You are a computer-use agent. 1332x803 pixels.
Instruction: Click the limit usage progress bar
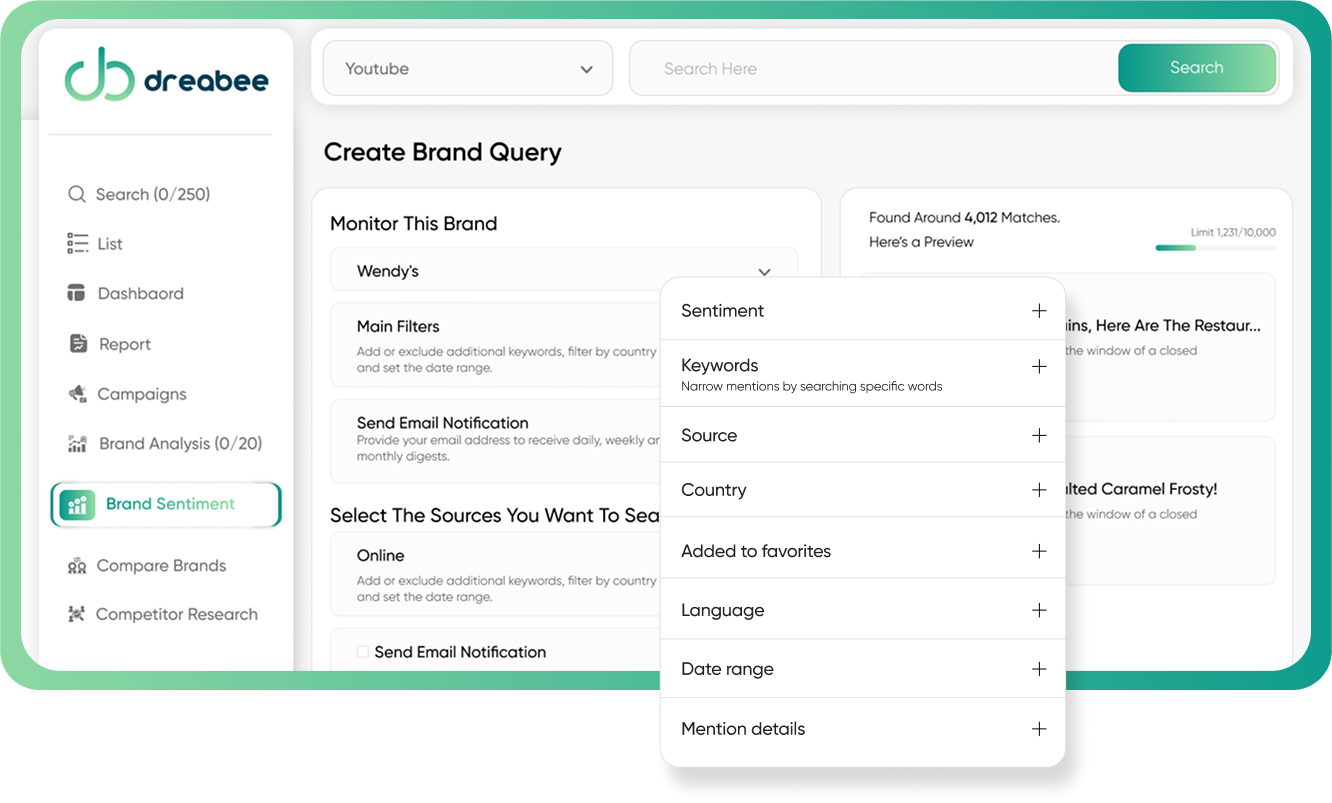coord(1215,247)
